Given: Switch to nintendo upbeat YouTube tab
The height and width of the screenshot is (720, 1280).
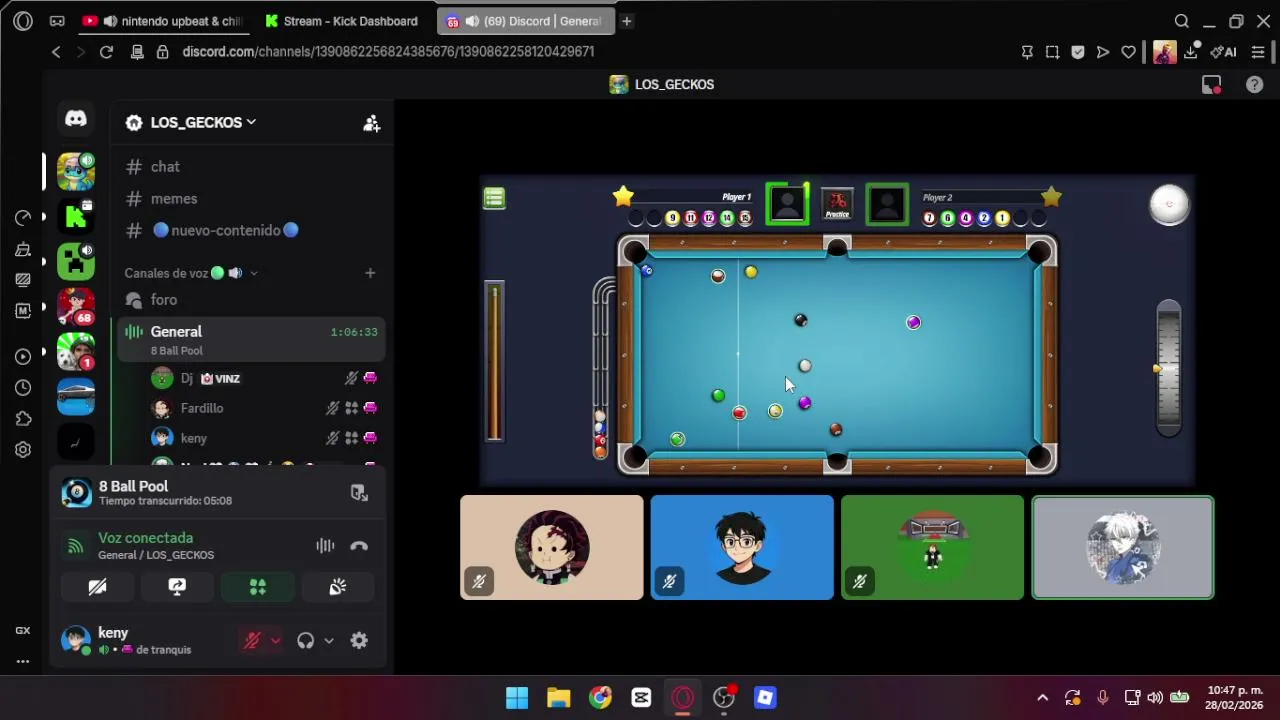Looking at the screenshot, I should 165,21.
